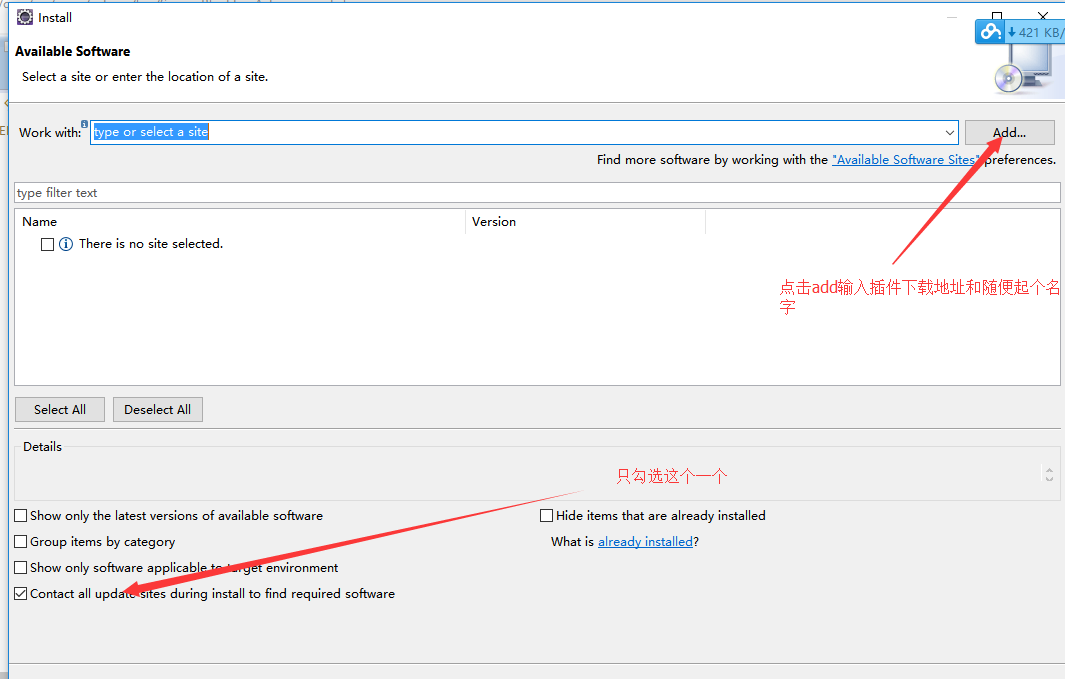The height and width of the screenshot is (679, 1065).
Task: Uncheck 'Contact all update sites during install'
Action: pyautogui.click(x=21, y=593)
